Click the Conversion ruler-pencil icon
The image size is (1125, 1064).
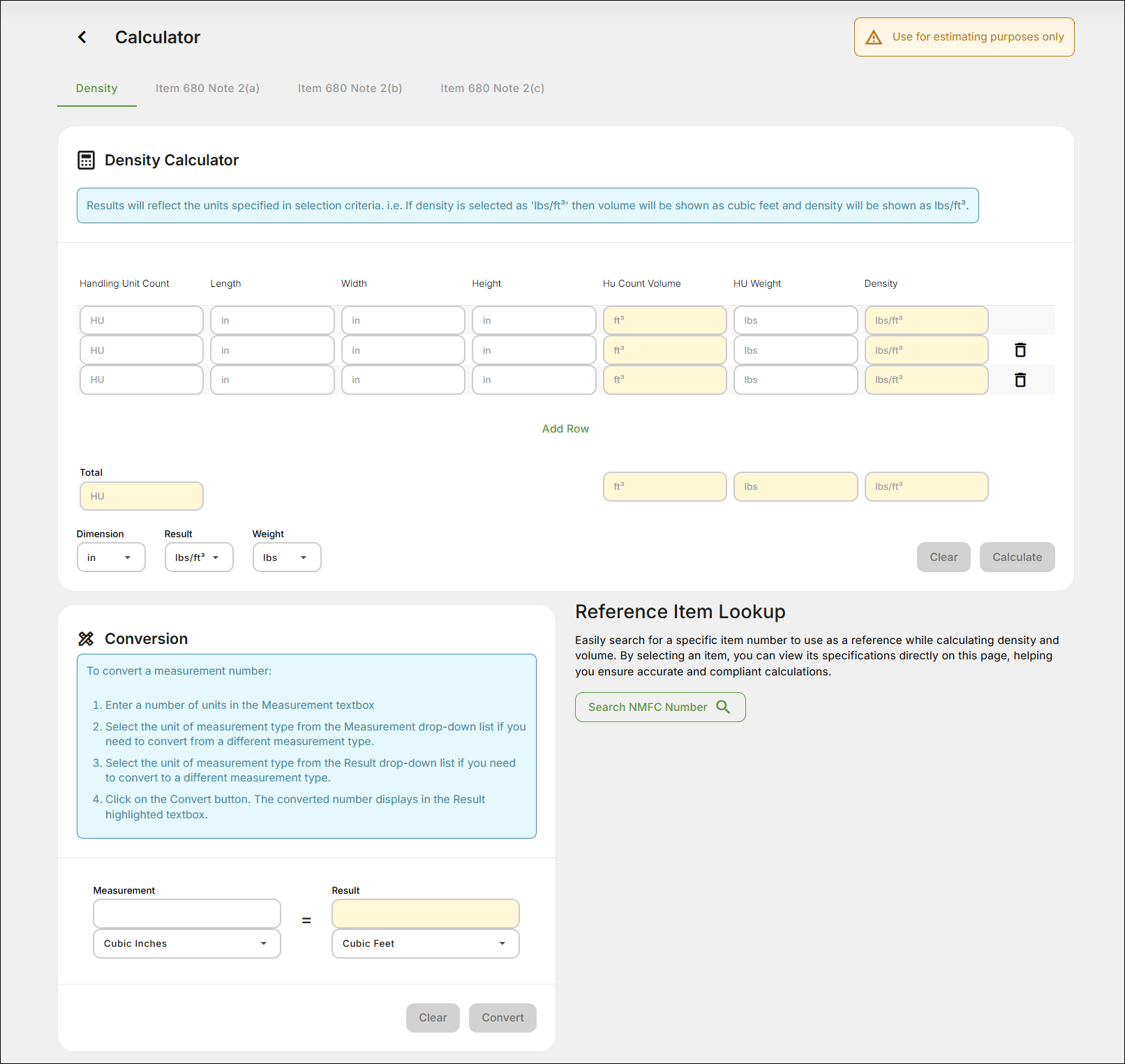pyautogui.click(x=86, y=638)
